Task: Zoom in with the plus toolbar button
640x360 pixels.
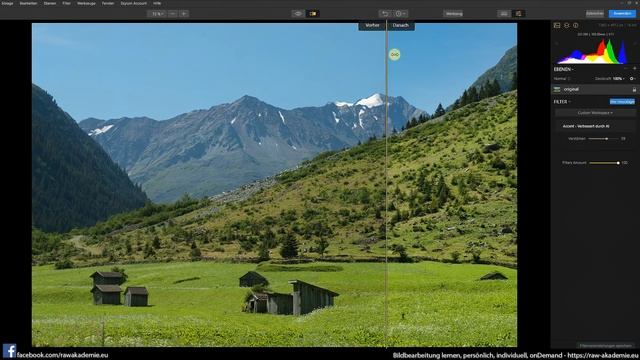Action: coord(184,14)
